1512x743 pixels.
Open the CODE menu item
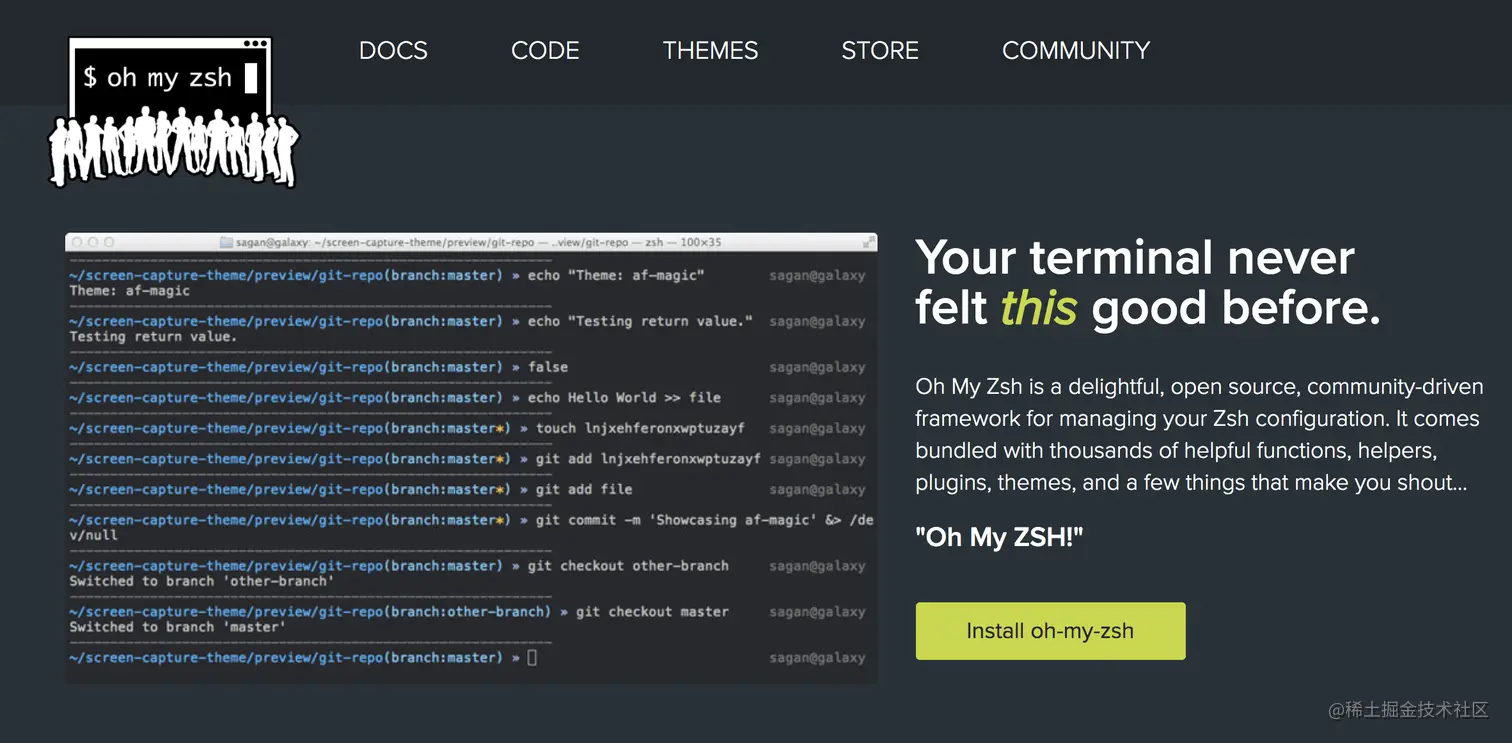coord(545,51)
